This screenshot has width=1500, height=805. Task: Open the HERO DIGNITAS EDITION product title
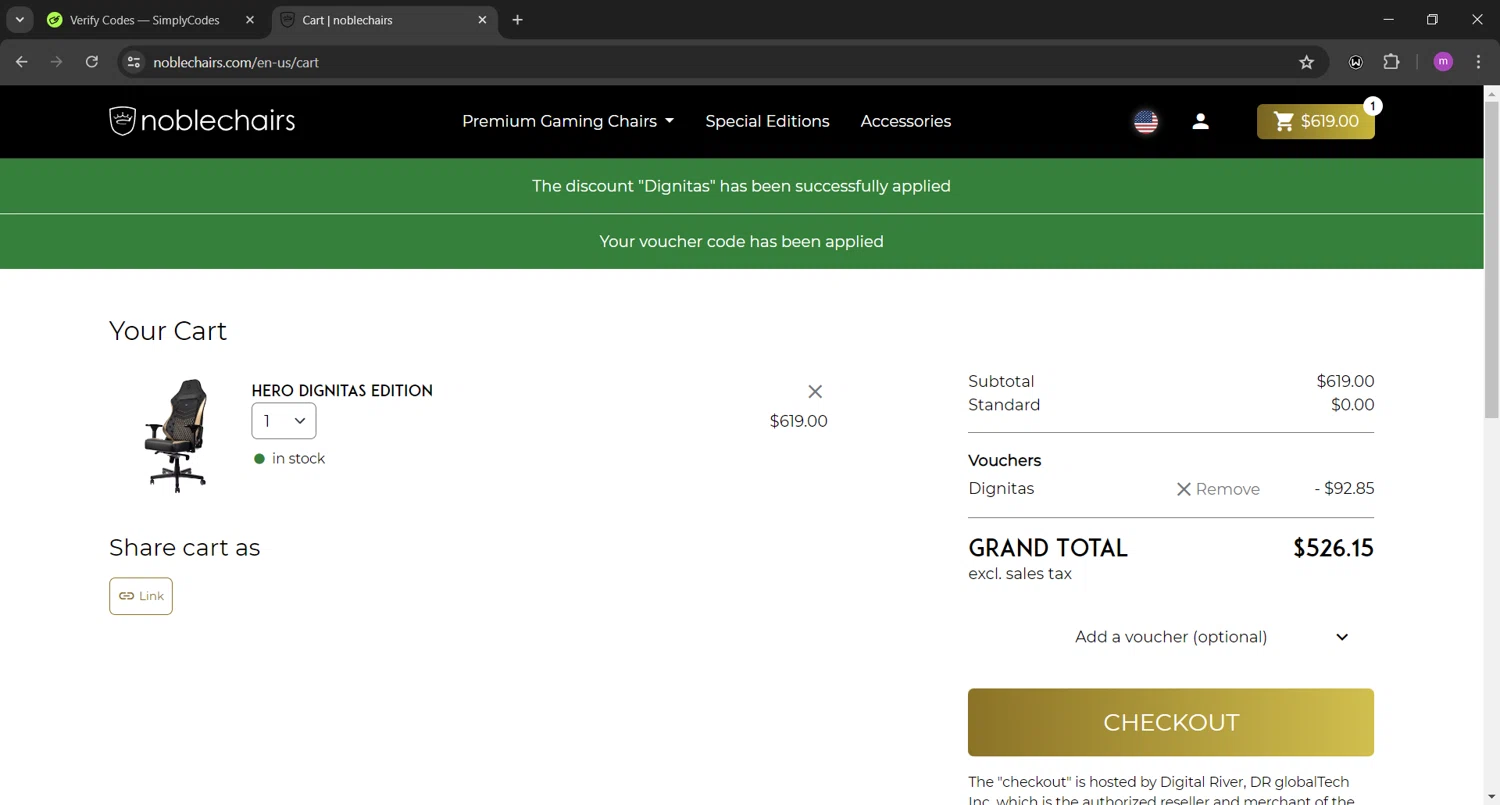coord(342,391)
